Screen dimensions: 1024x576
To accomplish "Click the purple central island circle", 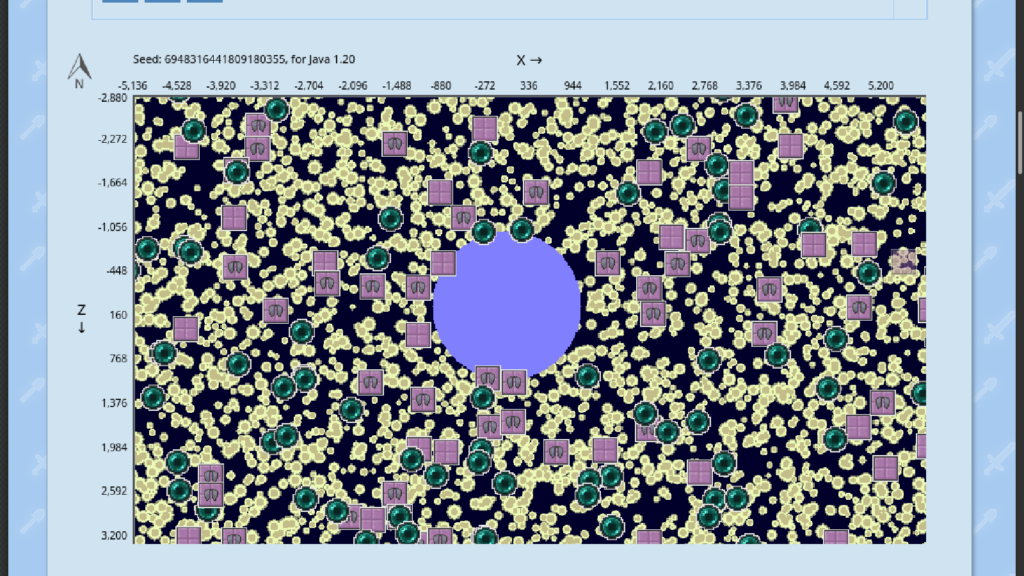I will point(507,304).
